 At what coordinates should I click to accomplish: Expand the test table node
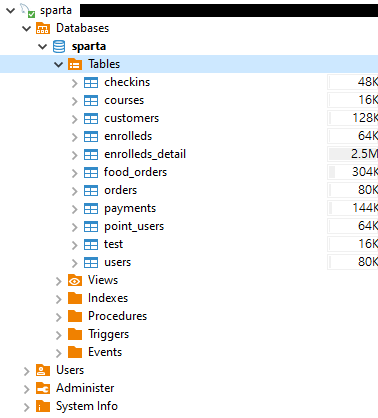(x=75, y=245)
